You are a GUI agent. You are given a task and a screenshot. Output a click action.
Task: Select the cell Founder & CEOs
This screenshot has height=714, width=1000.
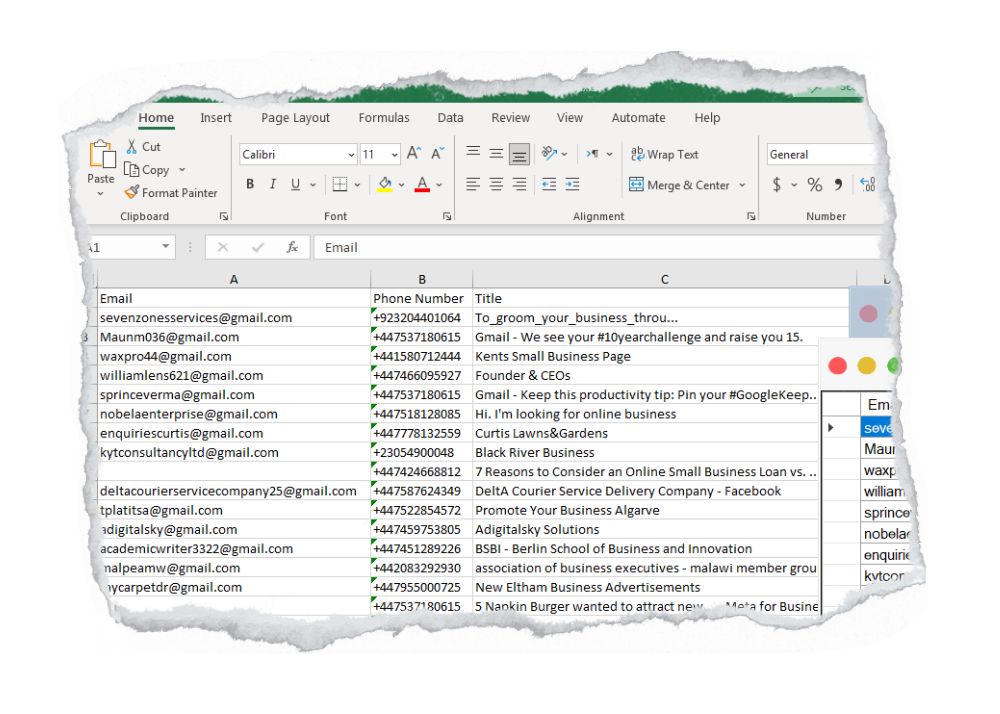[x=645, y=375]
